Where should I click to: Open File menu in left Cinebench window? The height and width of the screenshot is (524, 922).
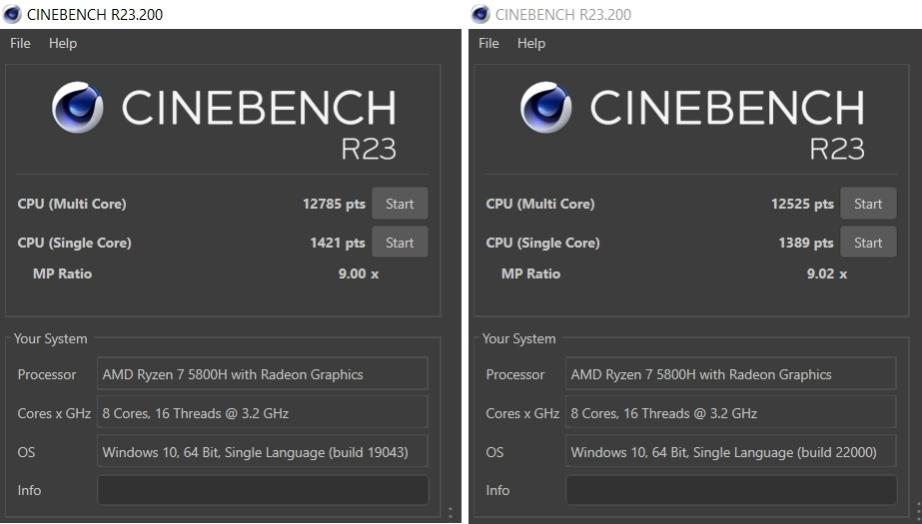pyautogui.click(x=20, y=44)
